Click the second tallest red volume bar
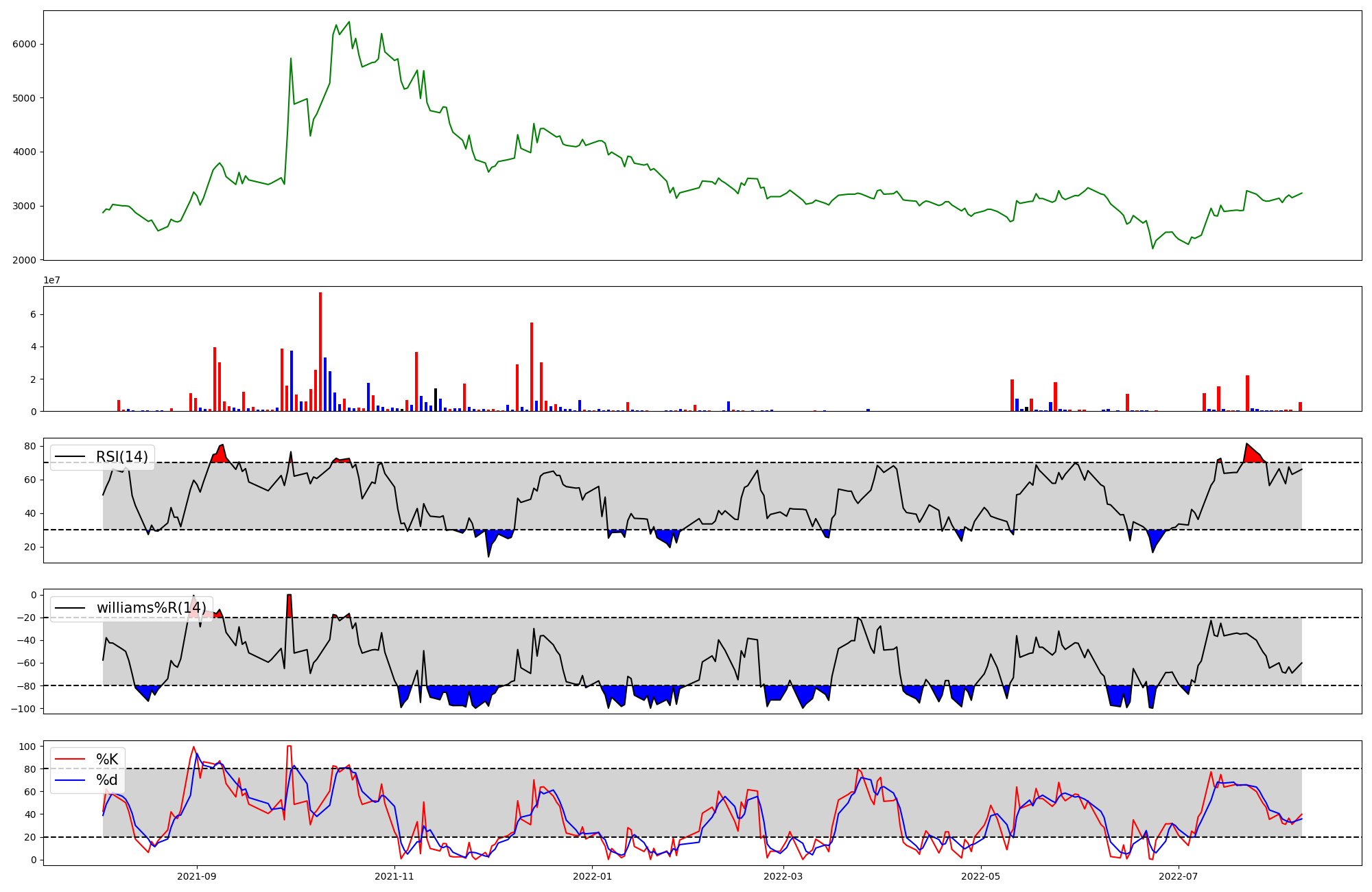 (532, 366)
